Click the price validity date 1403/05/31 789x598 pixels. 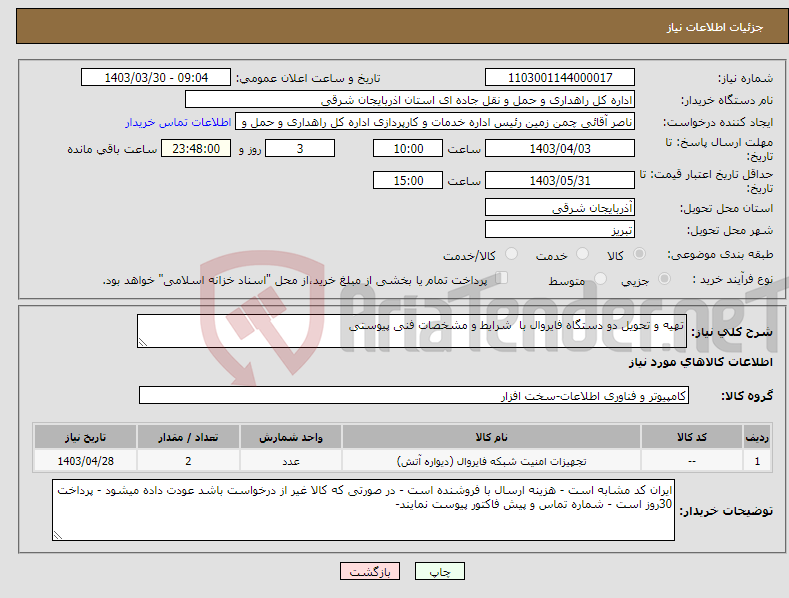point(560,180)
